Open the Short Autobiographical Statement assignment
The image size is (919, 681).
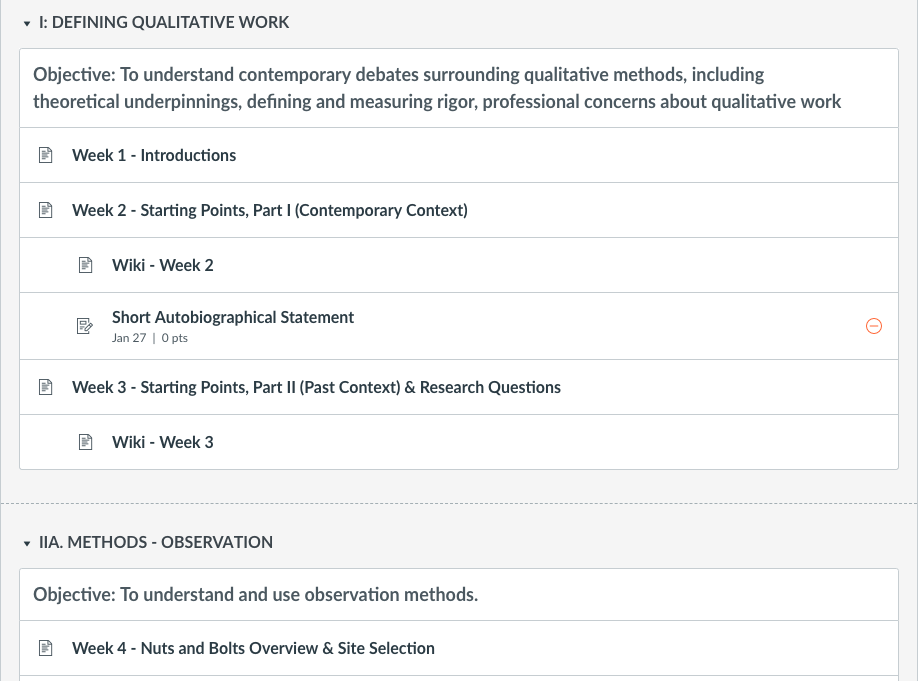(x=233, y=317)
